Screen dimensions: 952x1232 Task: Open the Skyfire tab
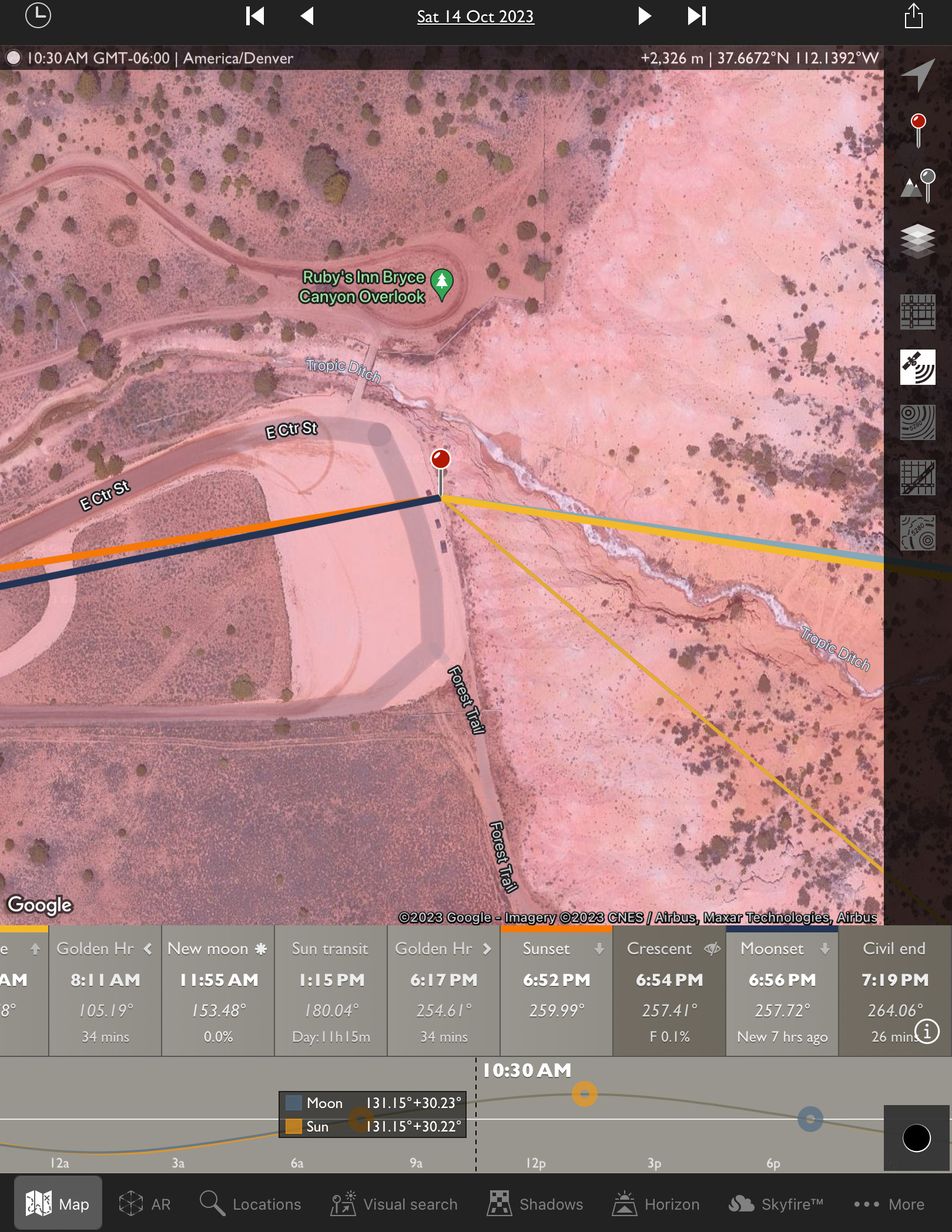[x=776, y=1204]
